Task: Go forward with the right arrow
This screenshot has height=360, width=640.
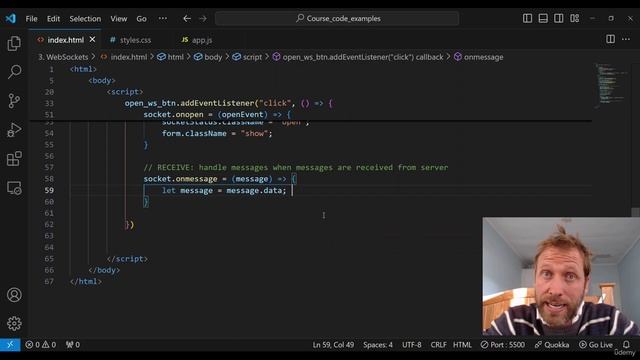Action: tap(203, 18)
